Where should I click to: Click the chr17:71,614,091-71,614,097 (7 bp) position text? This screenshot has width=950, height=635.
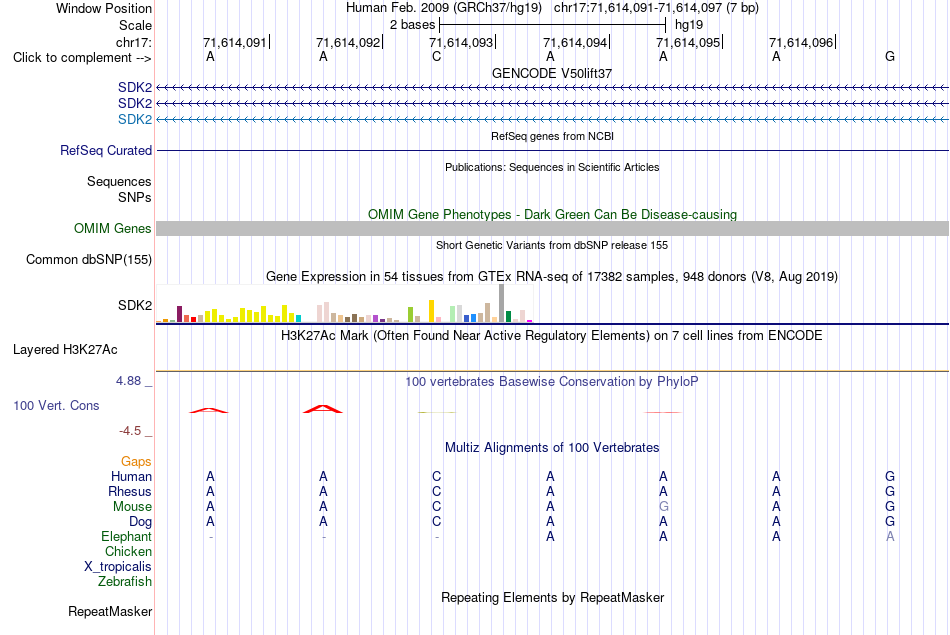[656, 8]
